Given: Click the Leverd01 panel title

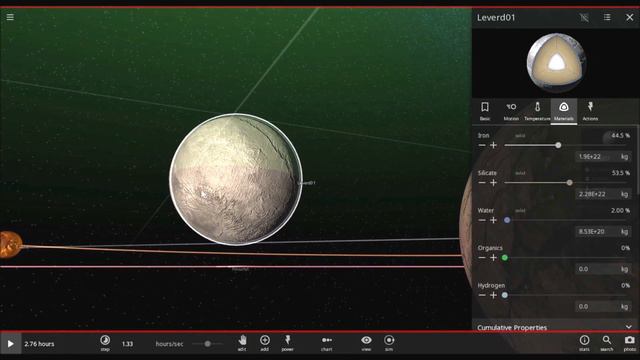Looking at the screenshot, I should click(496, 18).
